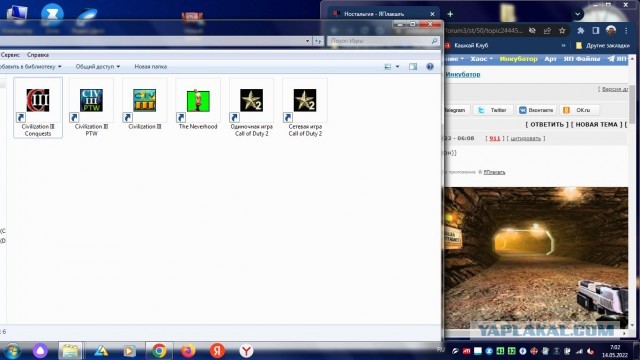
Task: Open the Chrome profile avatar
Action: (611, 31)
